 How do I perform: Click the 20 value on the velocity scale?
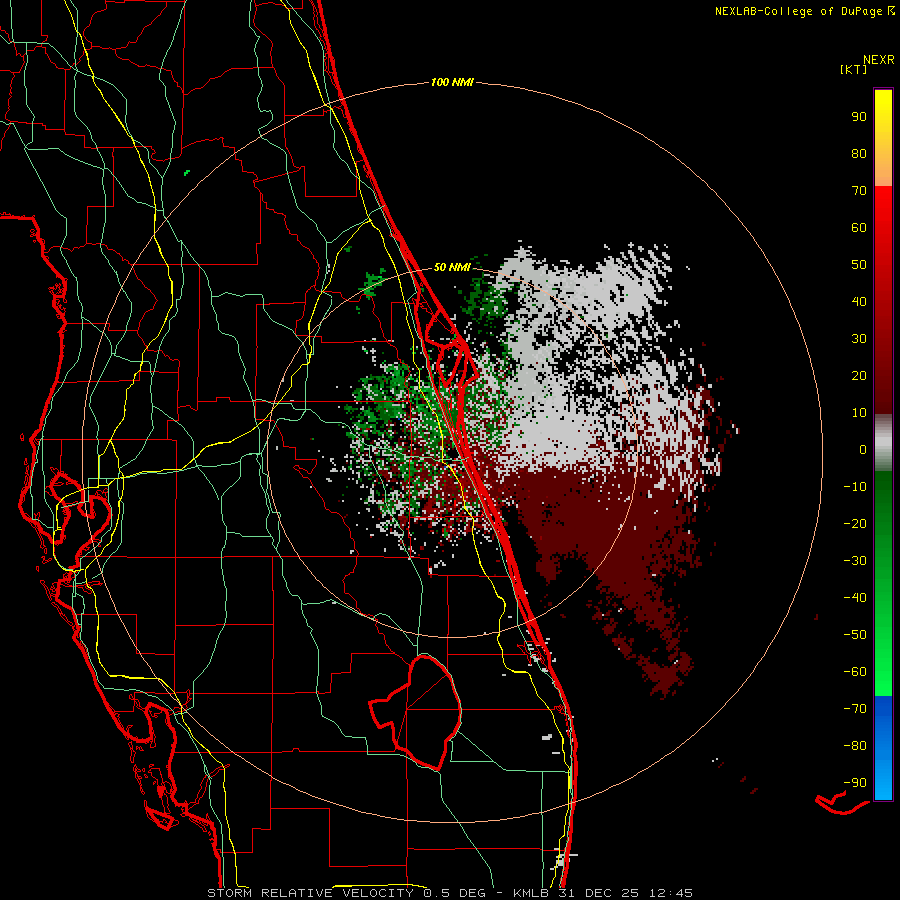[859, 376]
